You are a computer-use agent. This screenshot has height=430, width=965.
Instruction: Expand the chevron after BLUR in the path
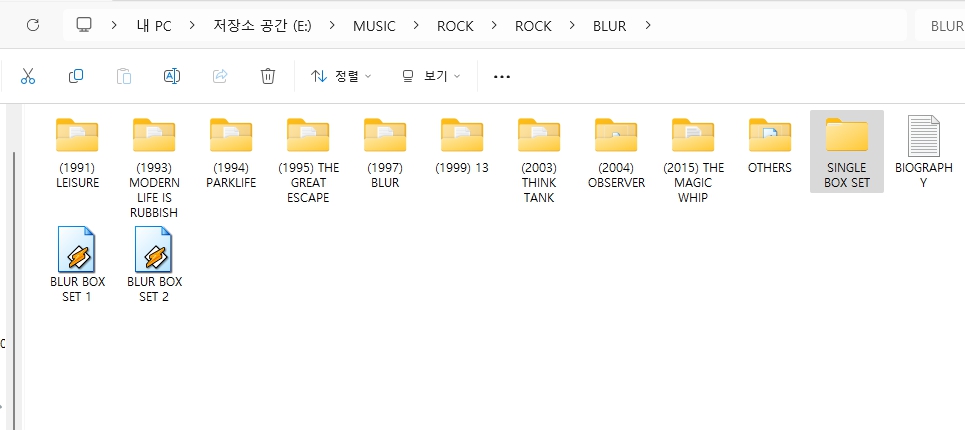pyautogui.click(x=649, y=26)
